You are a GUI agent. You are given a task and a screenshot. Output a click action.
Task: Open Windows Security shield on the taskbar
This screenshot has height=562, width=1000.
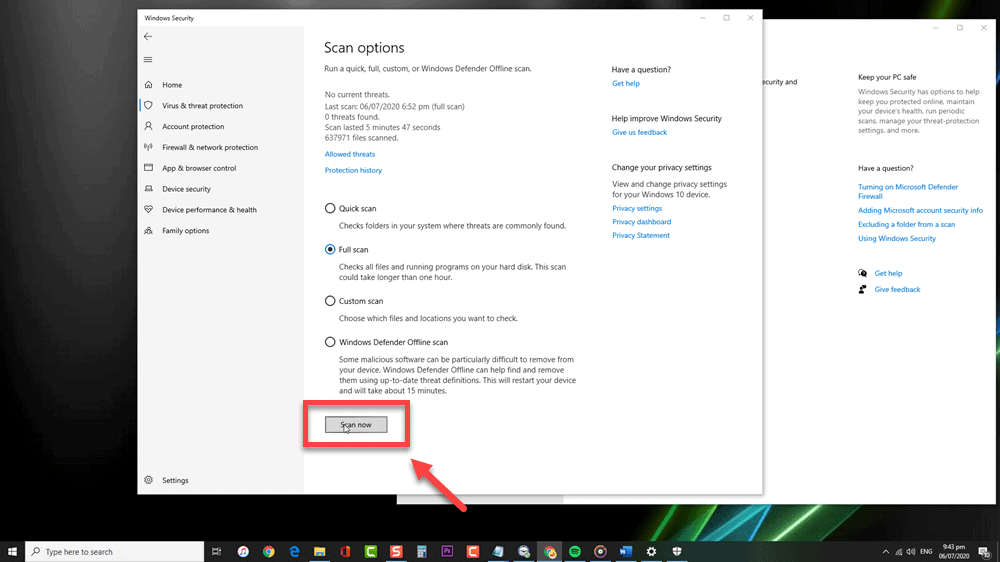coord(677,552)
